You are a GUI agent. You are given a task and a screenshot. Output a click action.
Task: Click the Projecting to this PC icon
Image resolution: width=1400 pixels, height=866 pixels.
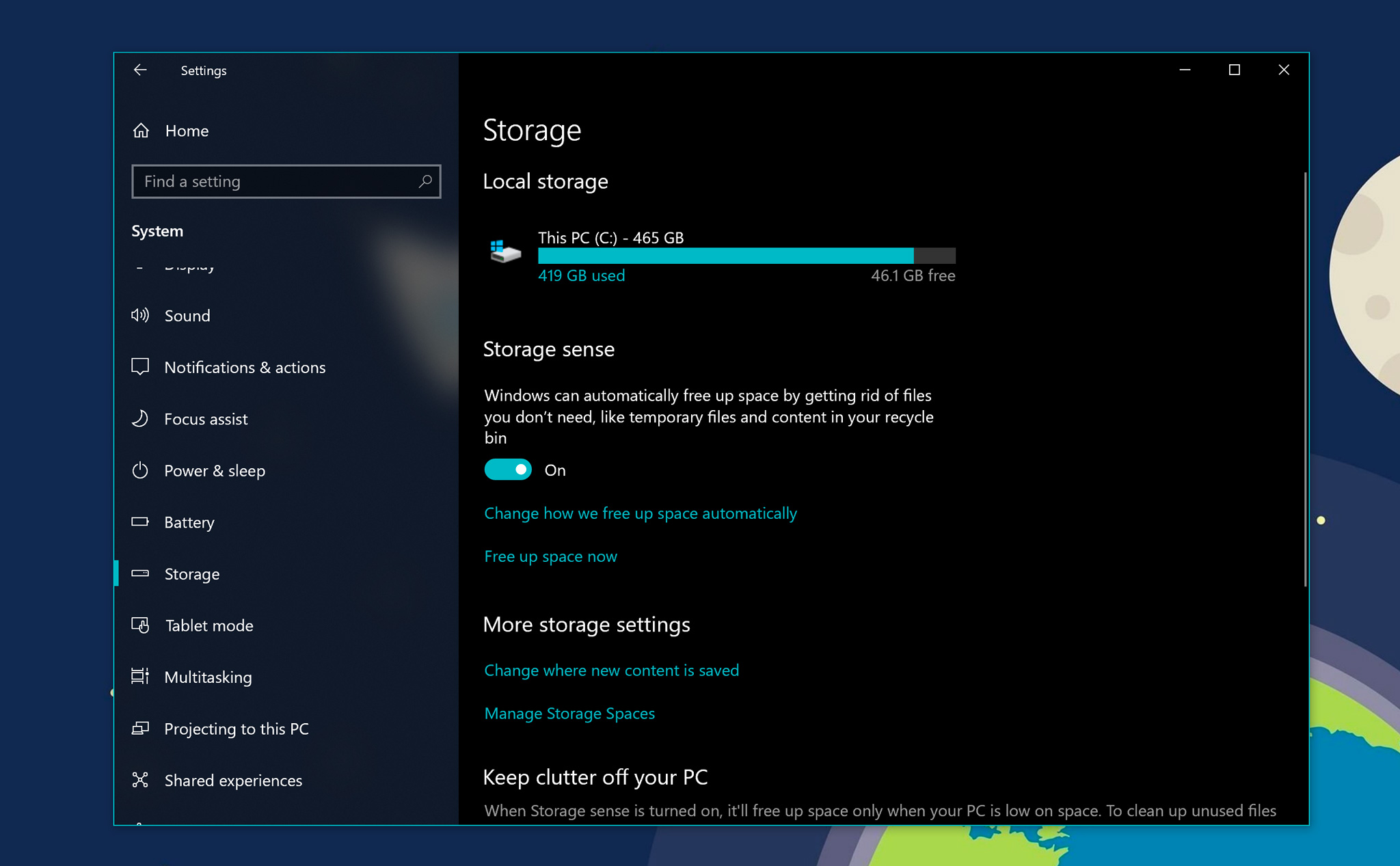[140, 729]
